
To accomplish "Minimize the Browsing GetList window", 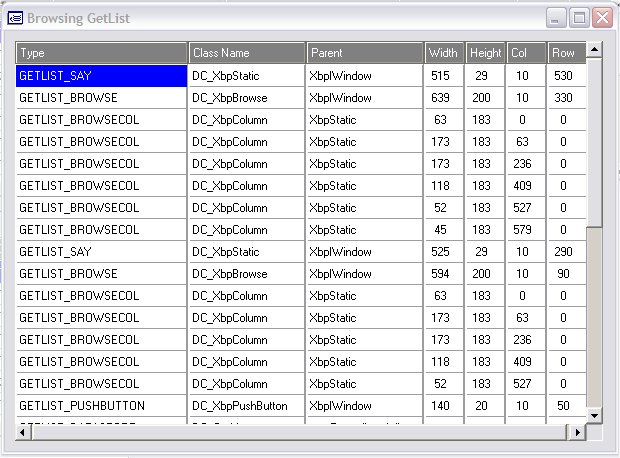I will click(x=558, y=18).
